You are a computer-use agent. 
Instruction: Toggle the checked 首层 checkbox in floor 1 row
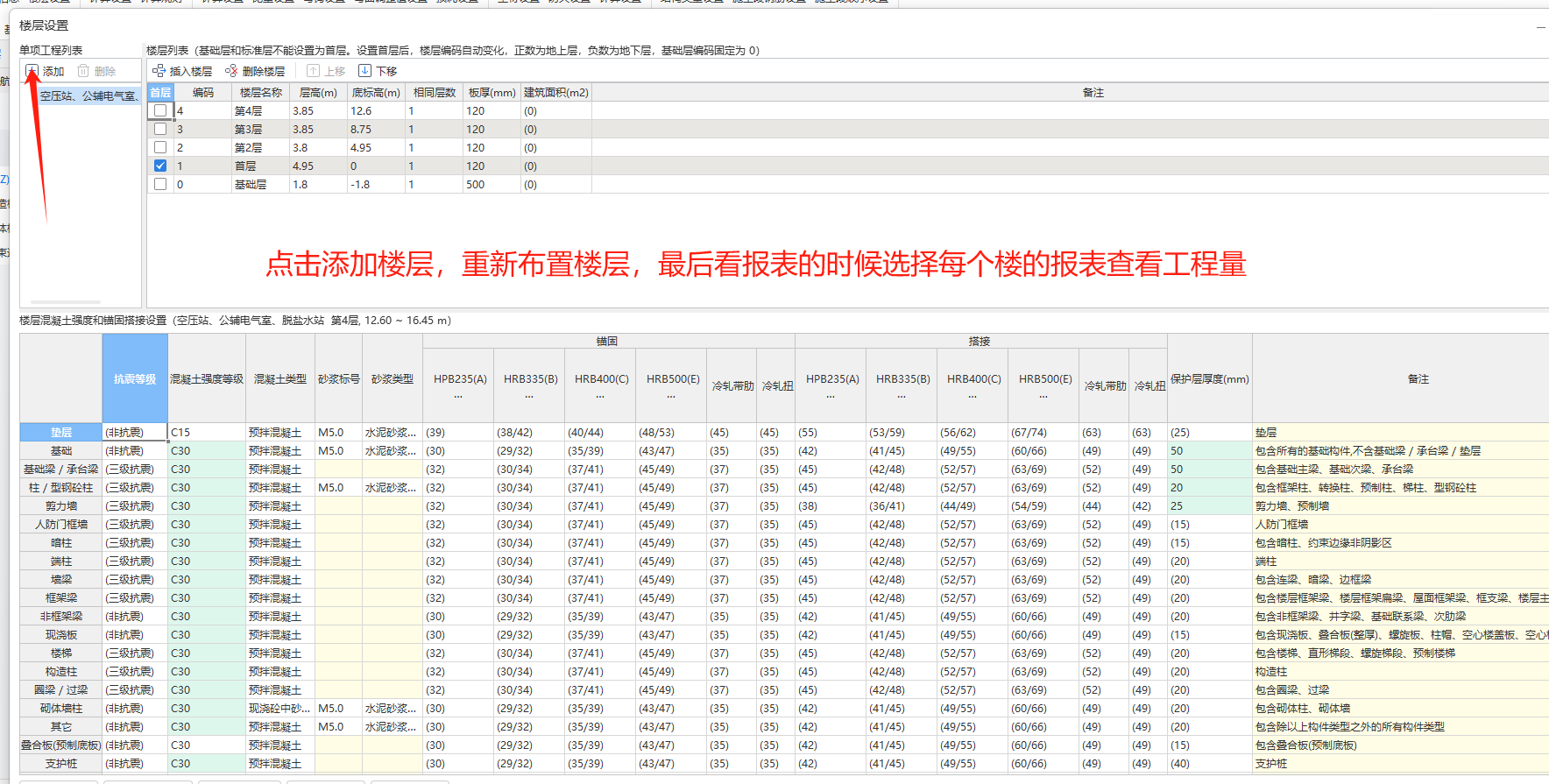click(x=160, y=166)
